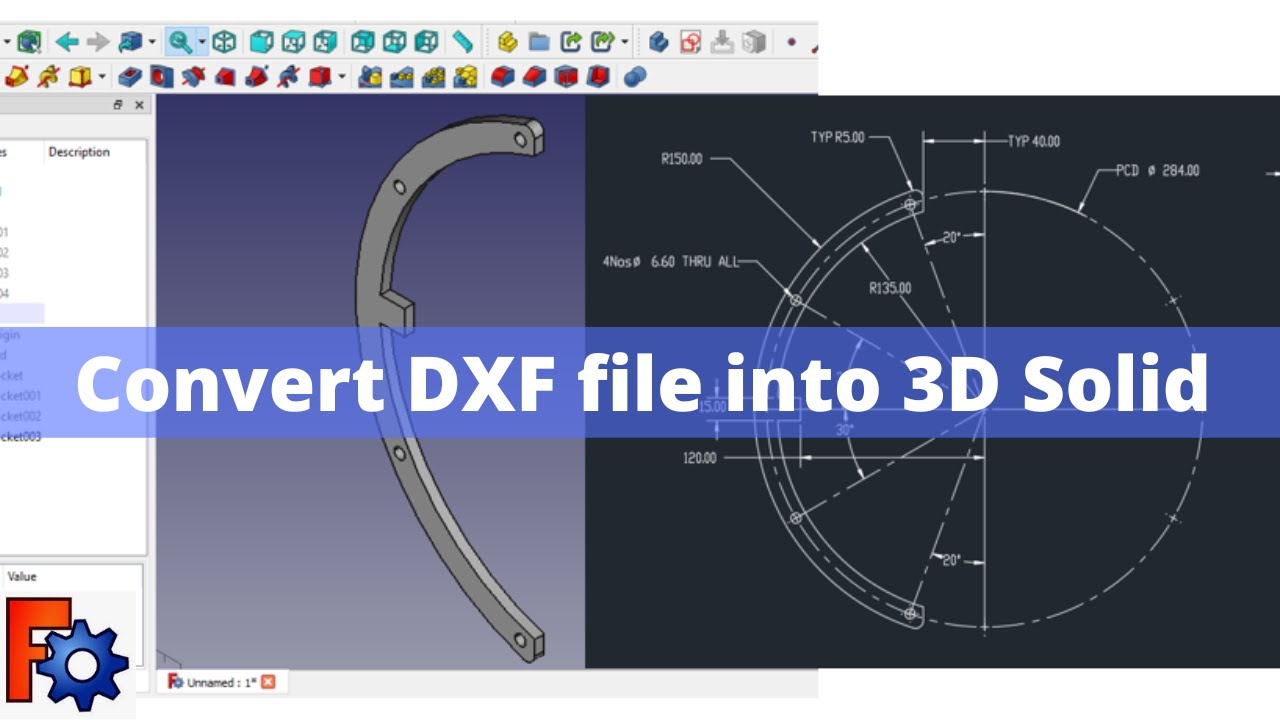
Task: Click the grey forward navigation arrow
Action: [98, 42]
